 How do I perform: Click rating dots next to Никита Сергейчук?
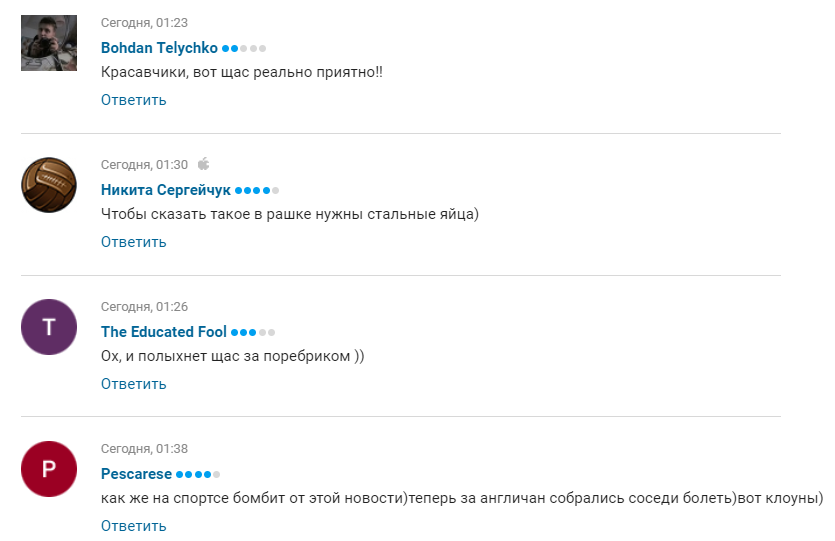[x=257, y=190]
